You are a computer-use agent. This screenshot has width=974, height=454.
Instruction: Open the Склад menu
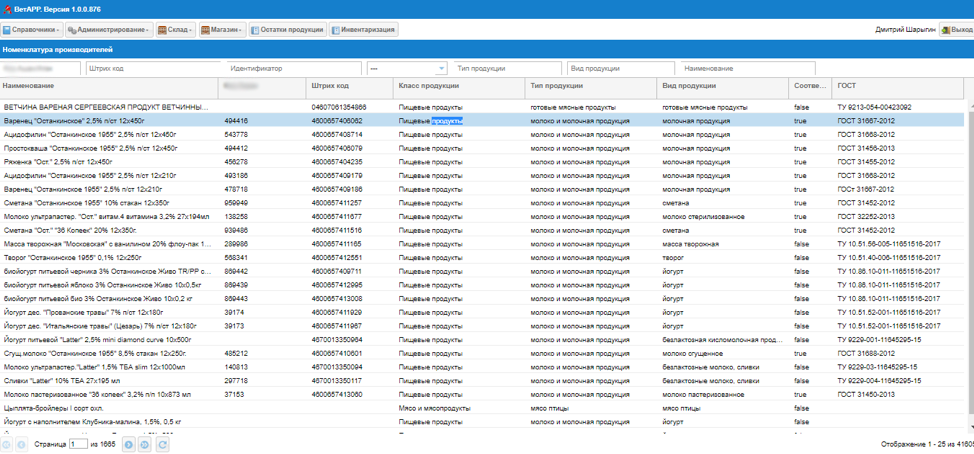point(175,30)
